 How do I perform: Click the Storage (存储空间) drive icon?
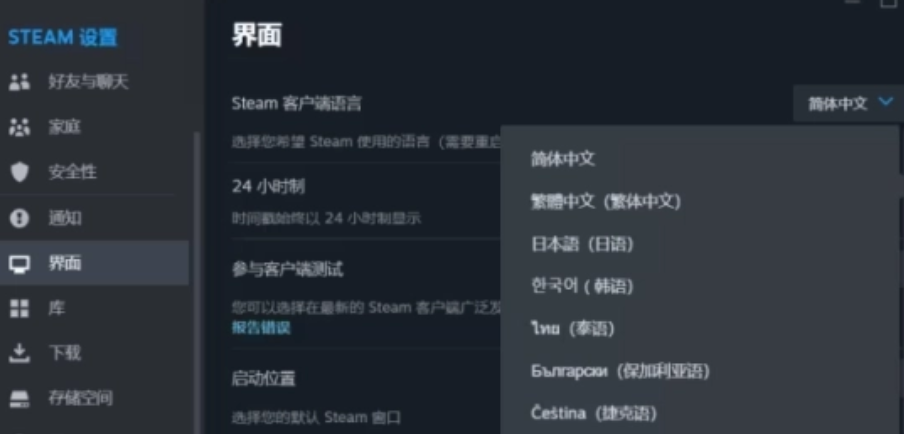click(x=20, y=398)
